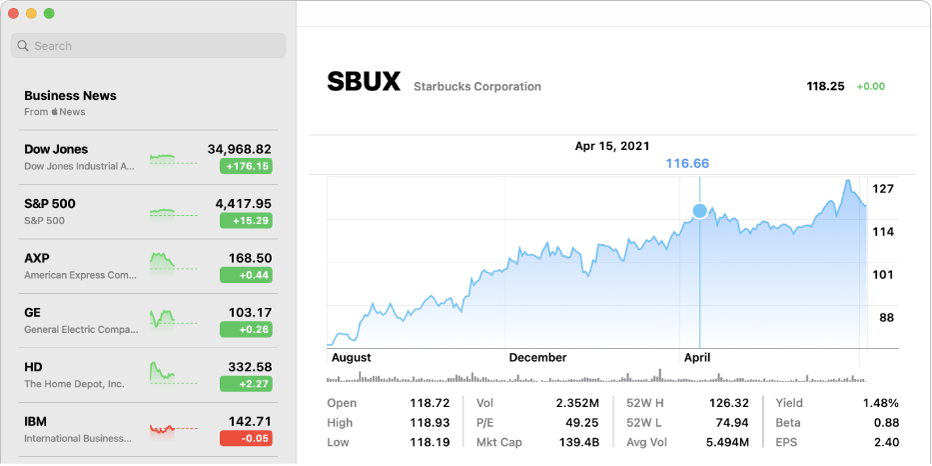
Task: Minimize the window with yellow button
Action: click(31, 13)
